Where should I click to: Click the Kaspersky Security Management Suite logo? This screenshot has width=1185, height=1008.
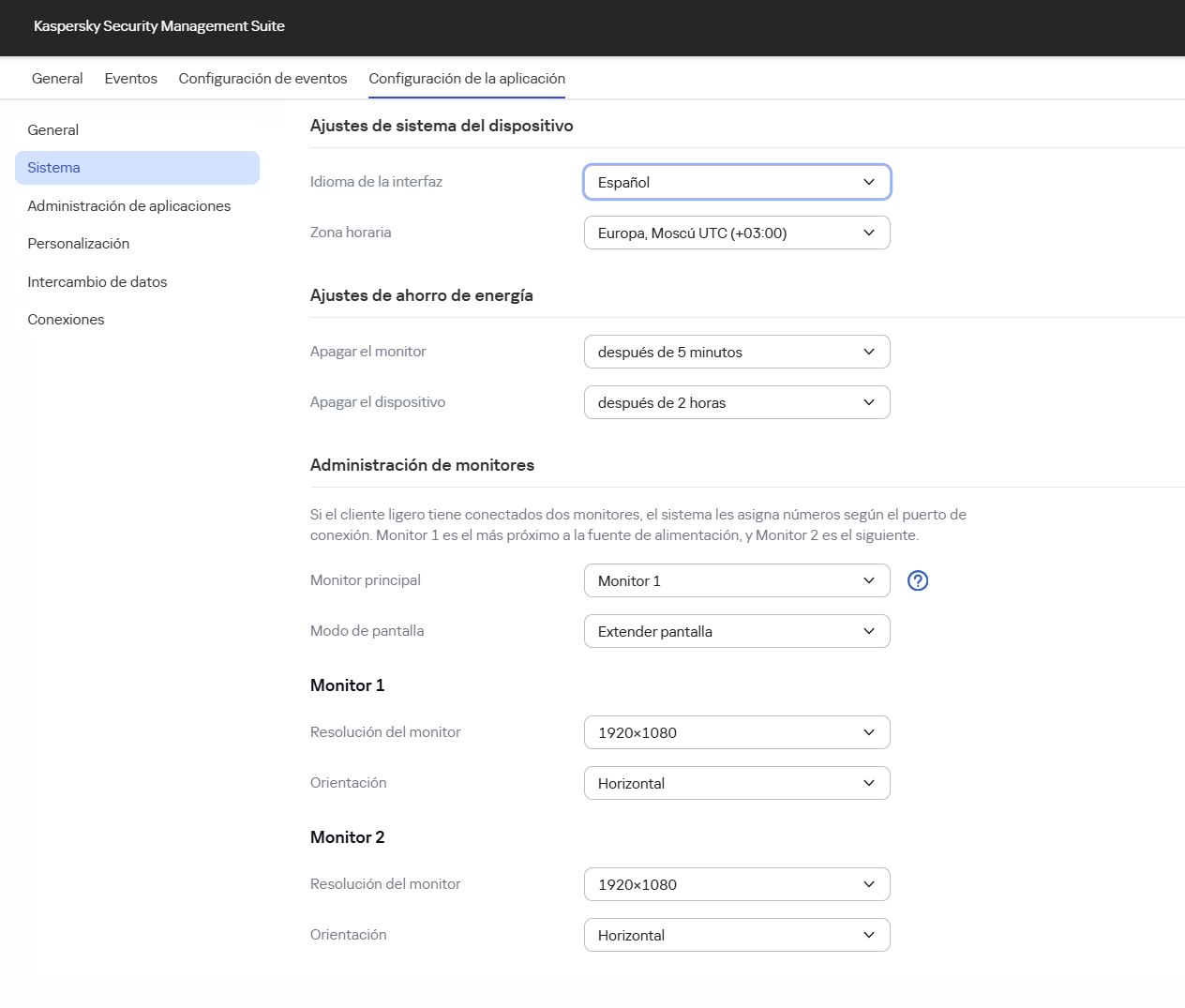coord(157,26)
